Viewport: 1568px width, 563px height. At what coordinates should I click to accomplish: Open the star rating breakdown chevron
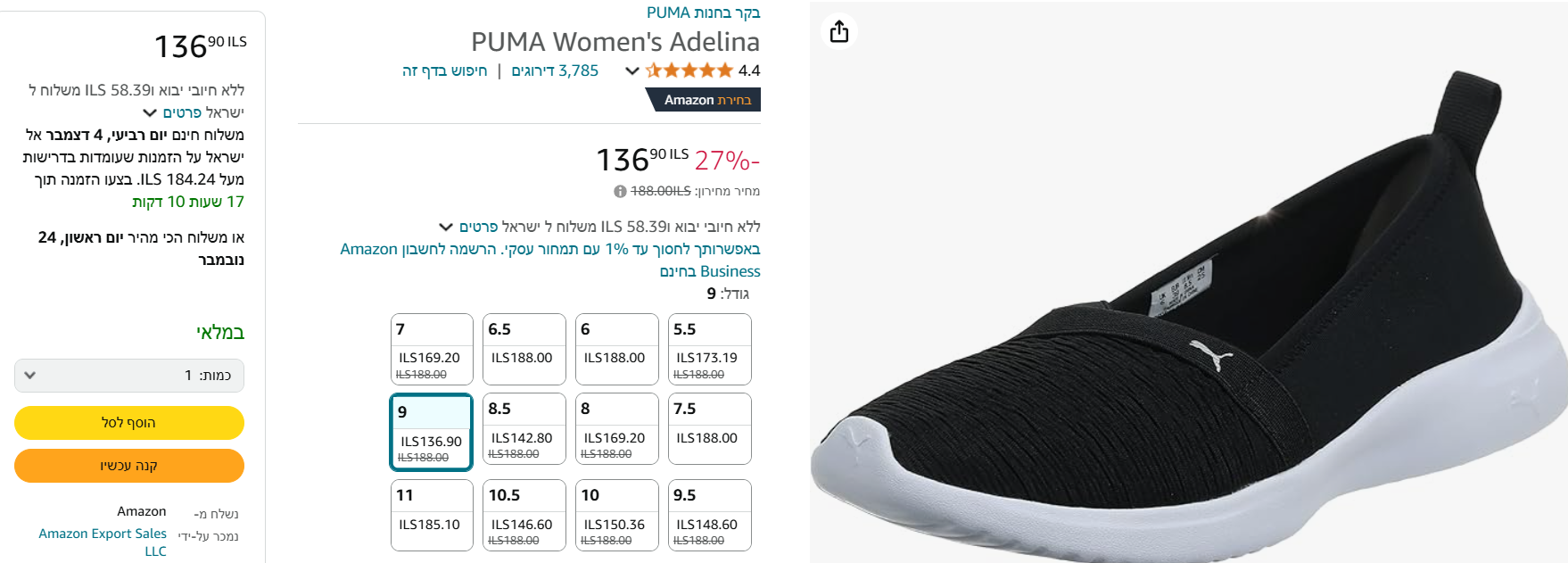pyautogui.click(x=632, y=70)
